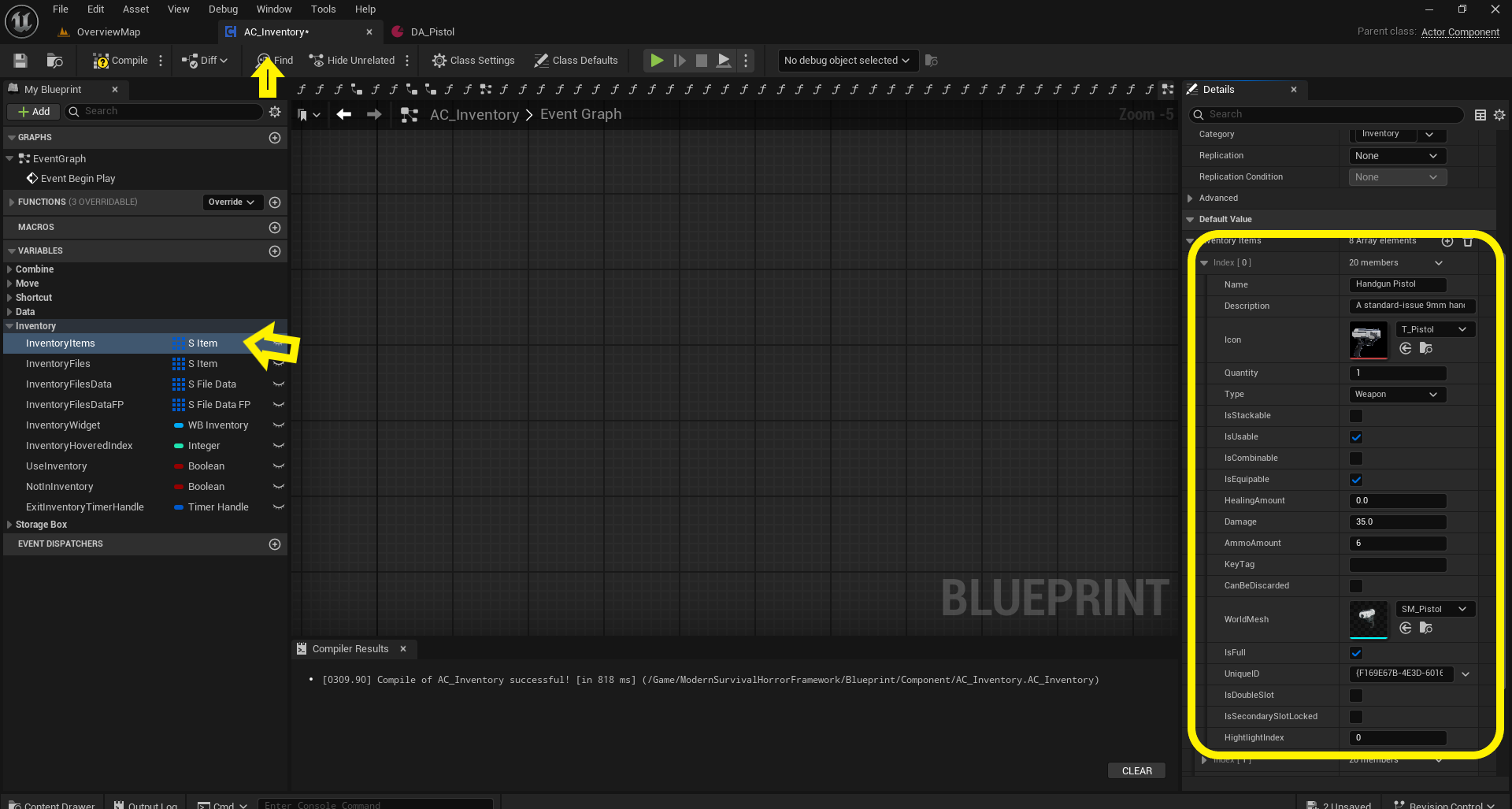Navigate back with the left arrow

pyautogui.click(x=344, y=115)
